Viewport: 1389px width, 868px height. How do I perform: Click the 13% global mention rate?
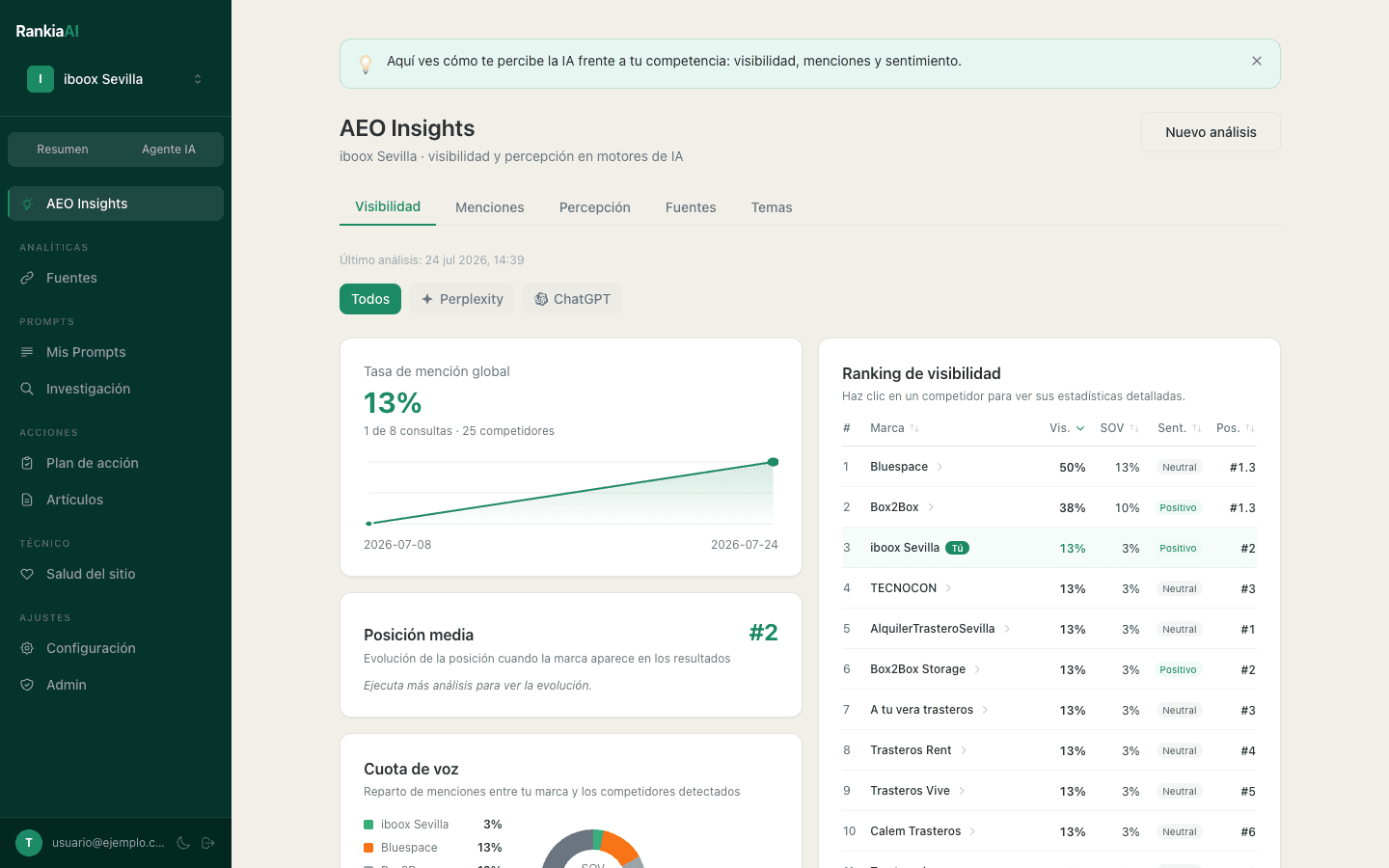click(x=393, y=402)
